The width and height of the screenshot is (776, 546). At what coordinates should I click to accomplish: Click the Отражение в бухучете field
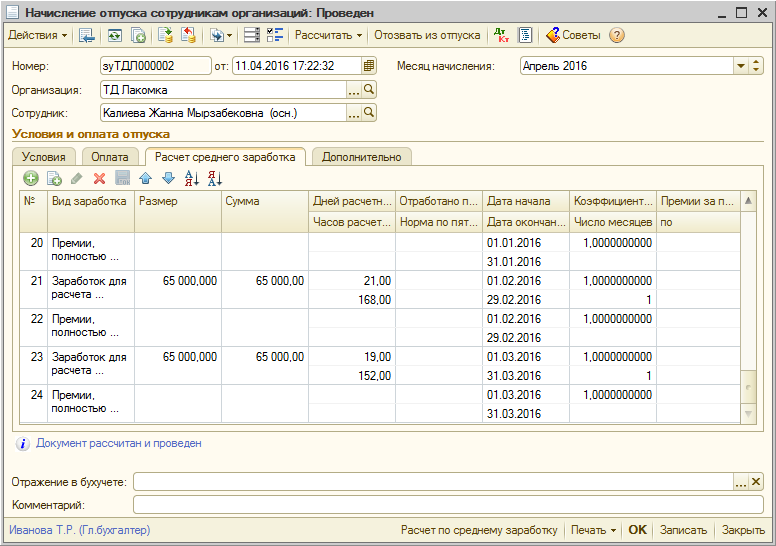point(433,482)
